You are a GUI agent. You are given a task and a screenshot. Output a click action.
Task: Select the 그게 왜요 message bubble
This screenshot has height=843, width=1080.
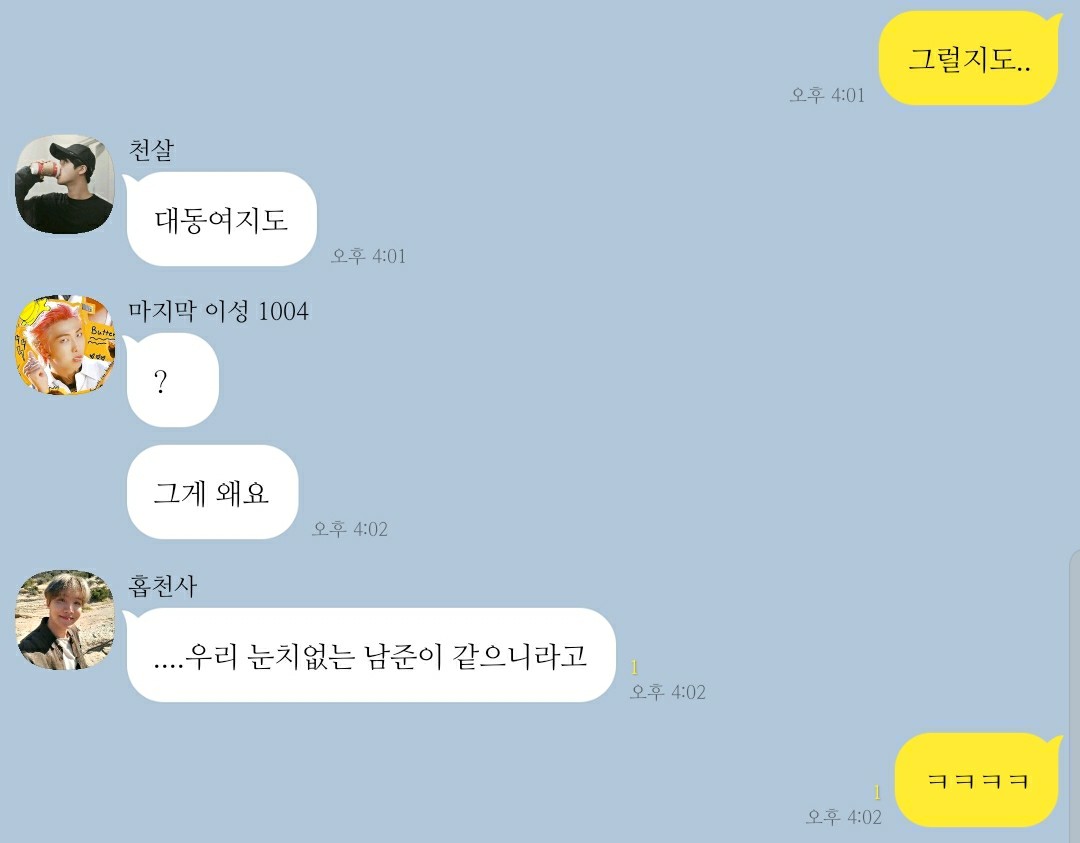coord(212,492)
